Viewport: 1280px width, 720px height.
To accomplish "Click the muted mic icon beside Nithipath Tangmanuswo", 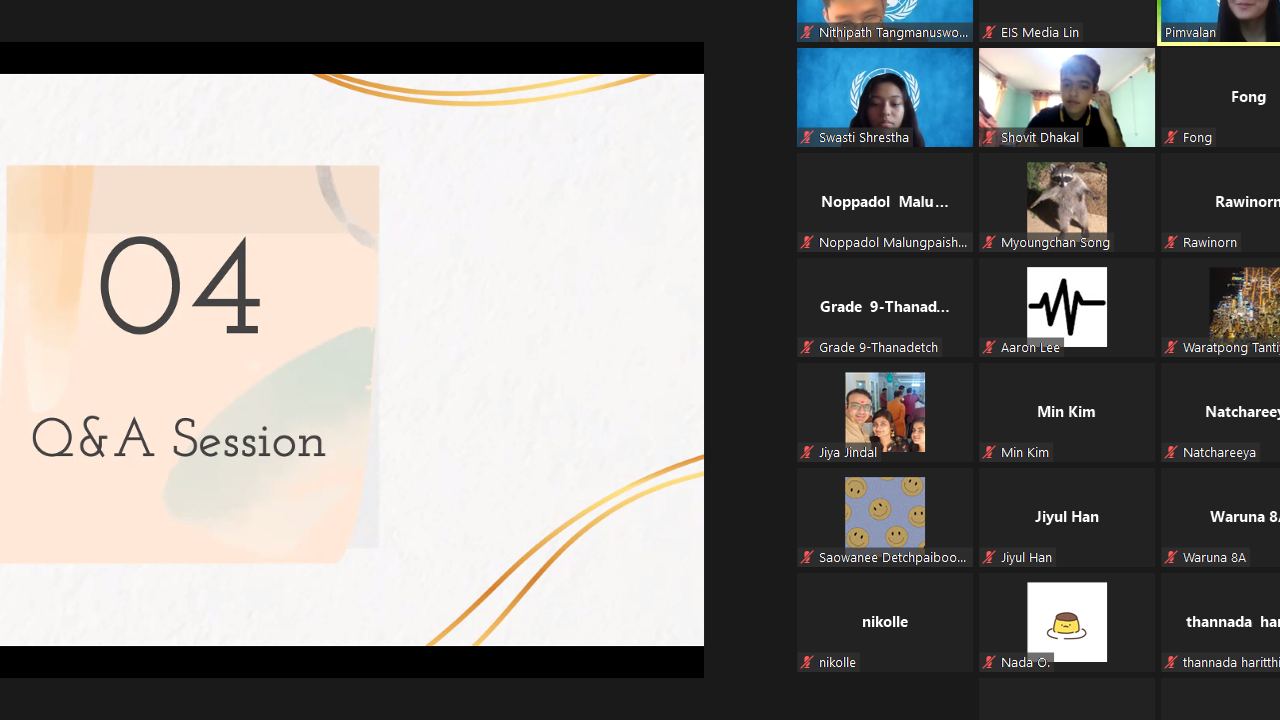I will coord(807,33).
